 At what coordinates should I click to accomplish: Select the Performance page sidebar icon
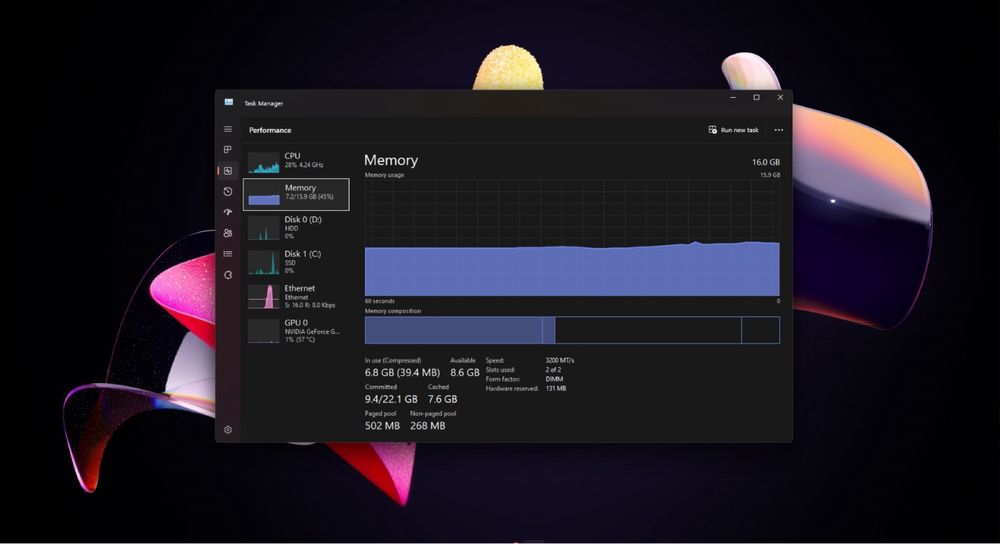pos(228,170)
